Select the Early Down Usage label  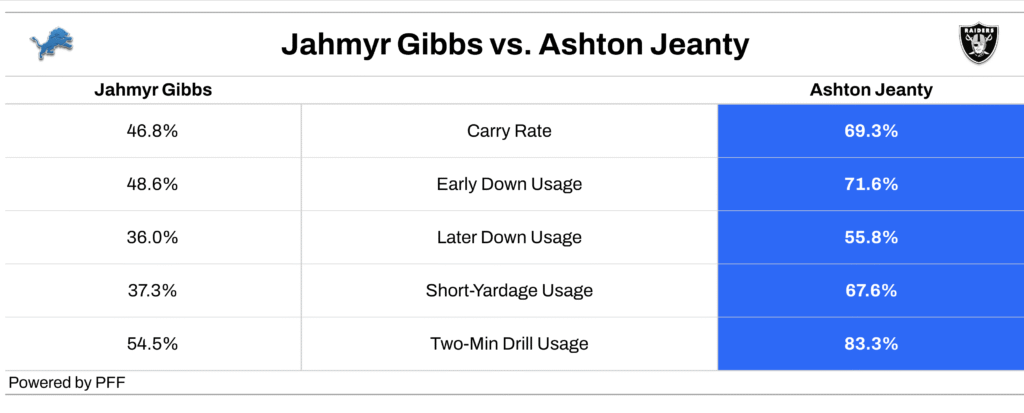pyautogui.click(x=509, y=184)
